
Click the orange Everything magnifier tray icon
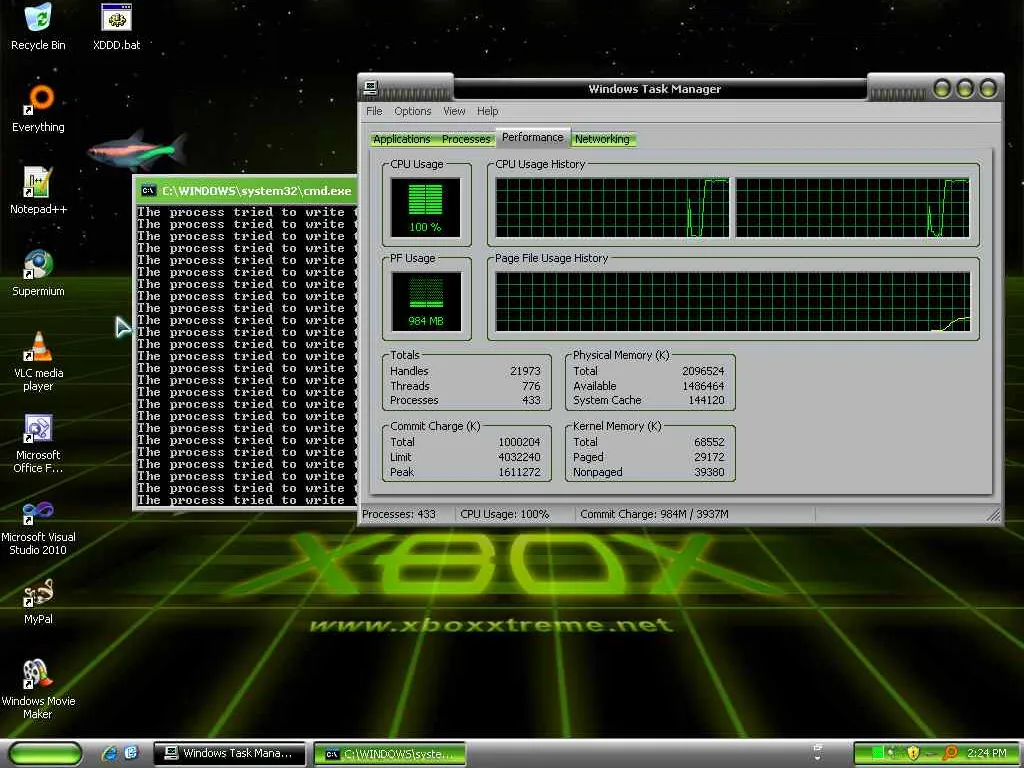(950, 753)
